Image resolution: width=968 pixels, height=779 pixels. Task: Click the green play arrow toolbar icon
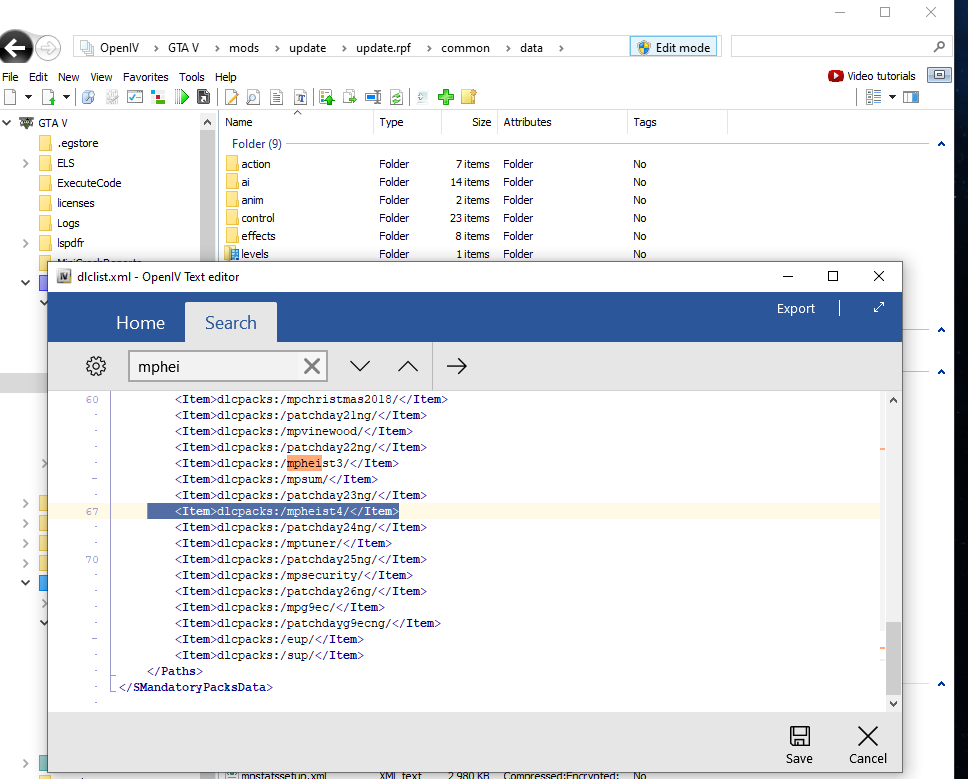tap(182, 97)
